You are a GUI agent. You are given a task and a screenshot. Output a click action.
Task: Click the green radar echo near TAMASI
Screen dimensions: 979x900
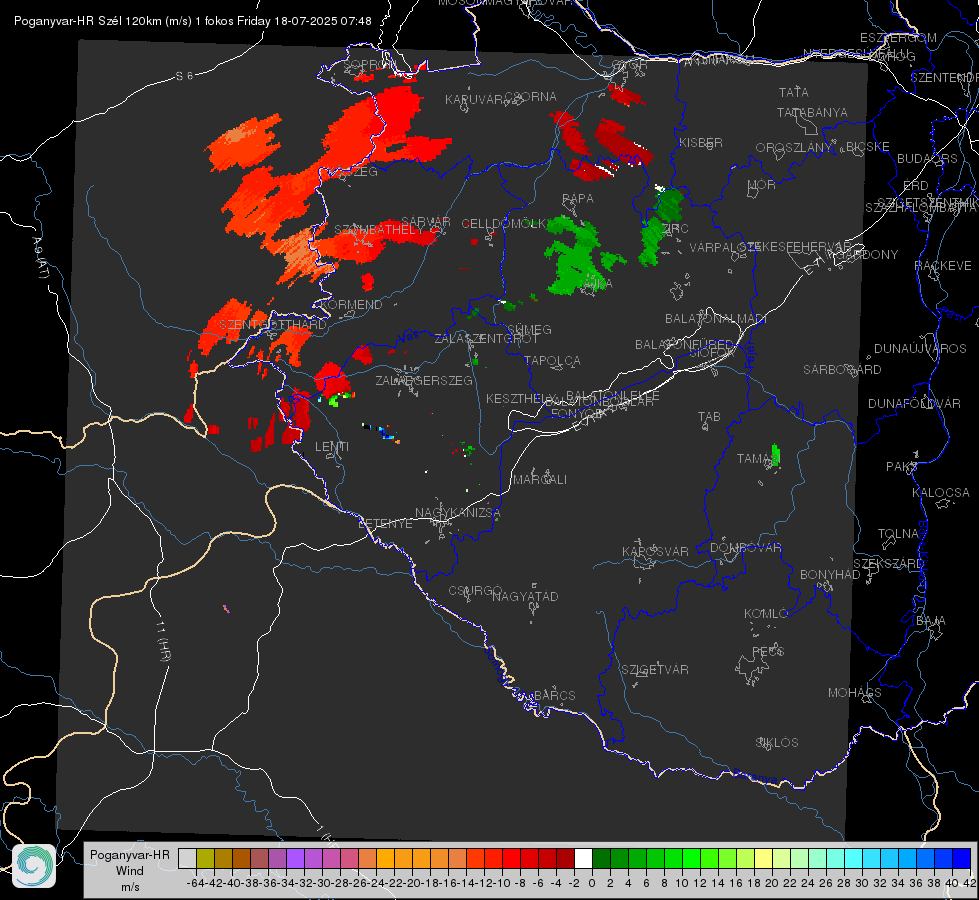775,454
